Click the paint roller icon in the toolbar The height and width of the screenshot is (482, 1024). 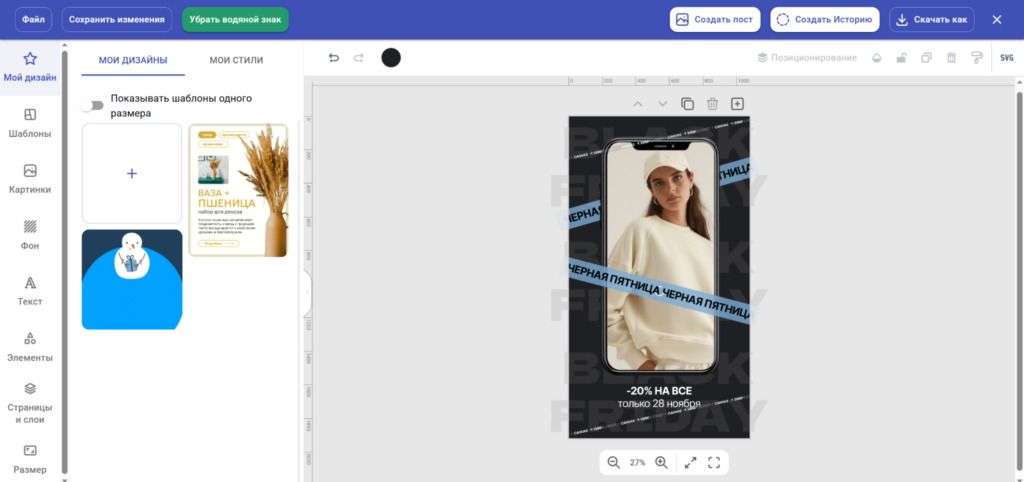click(x=976, y=58)
